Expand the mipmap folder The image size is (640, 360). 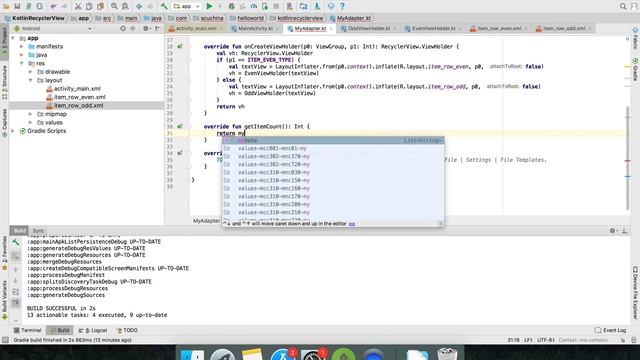[x=31, y=114]
